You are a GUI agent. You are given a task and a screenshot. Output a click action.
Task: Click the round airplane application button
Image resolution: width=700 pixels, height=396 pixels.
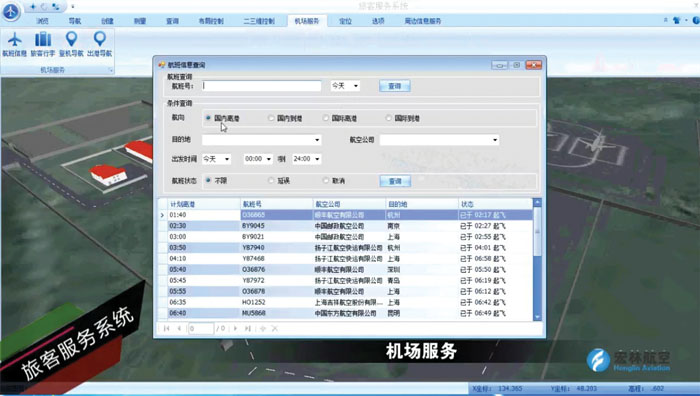(x=10, y=11)
